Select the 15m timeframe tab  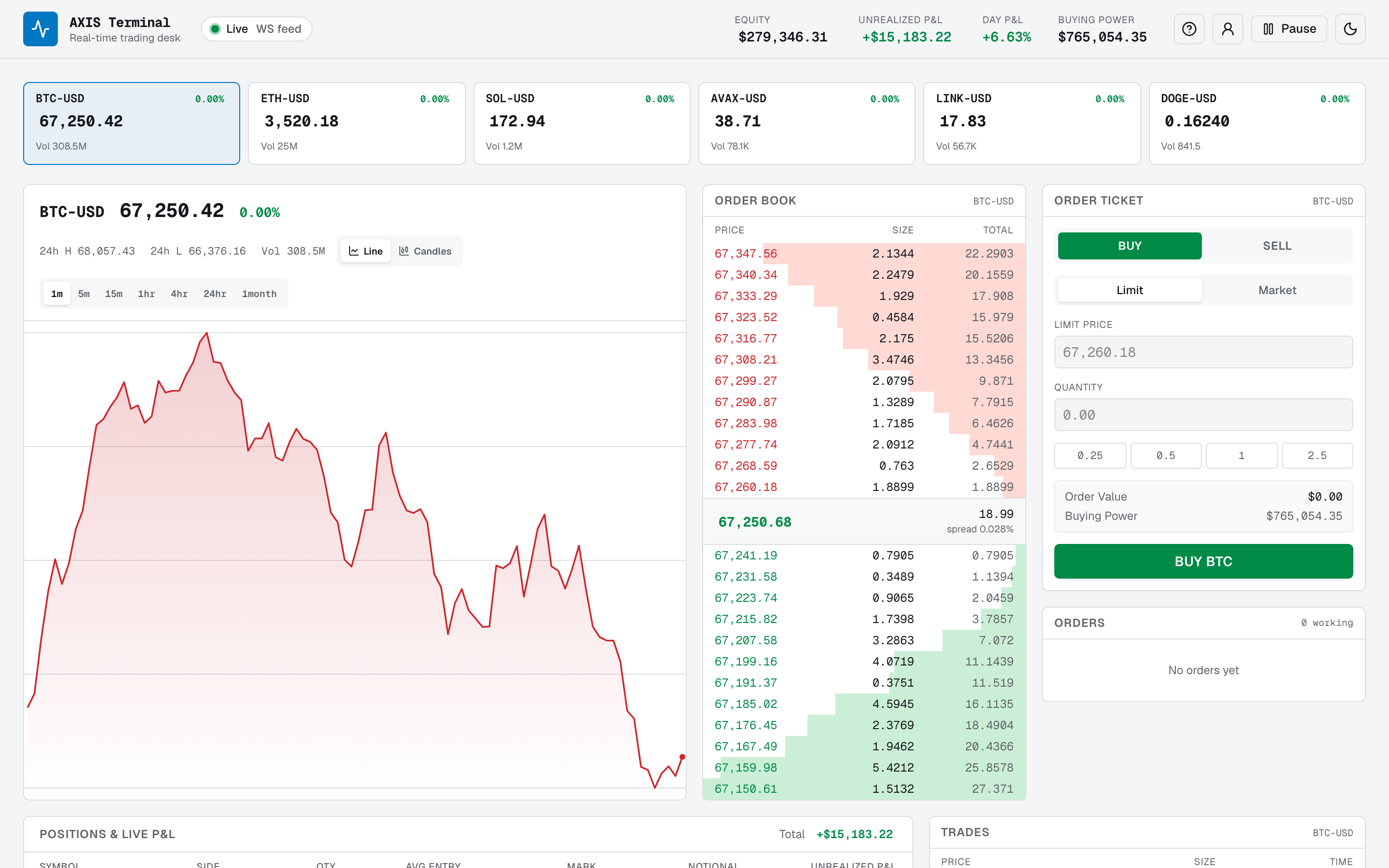114,293
